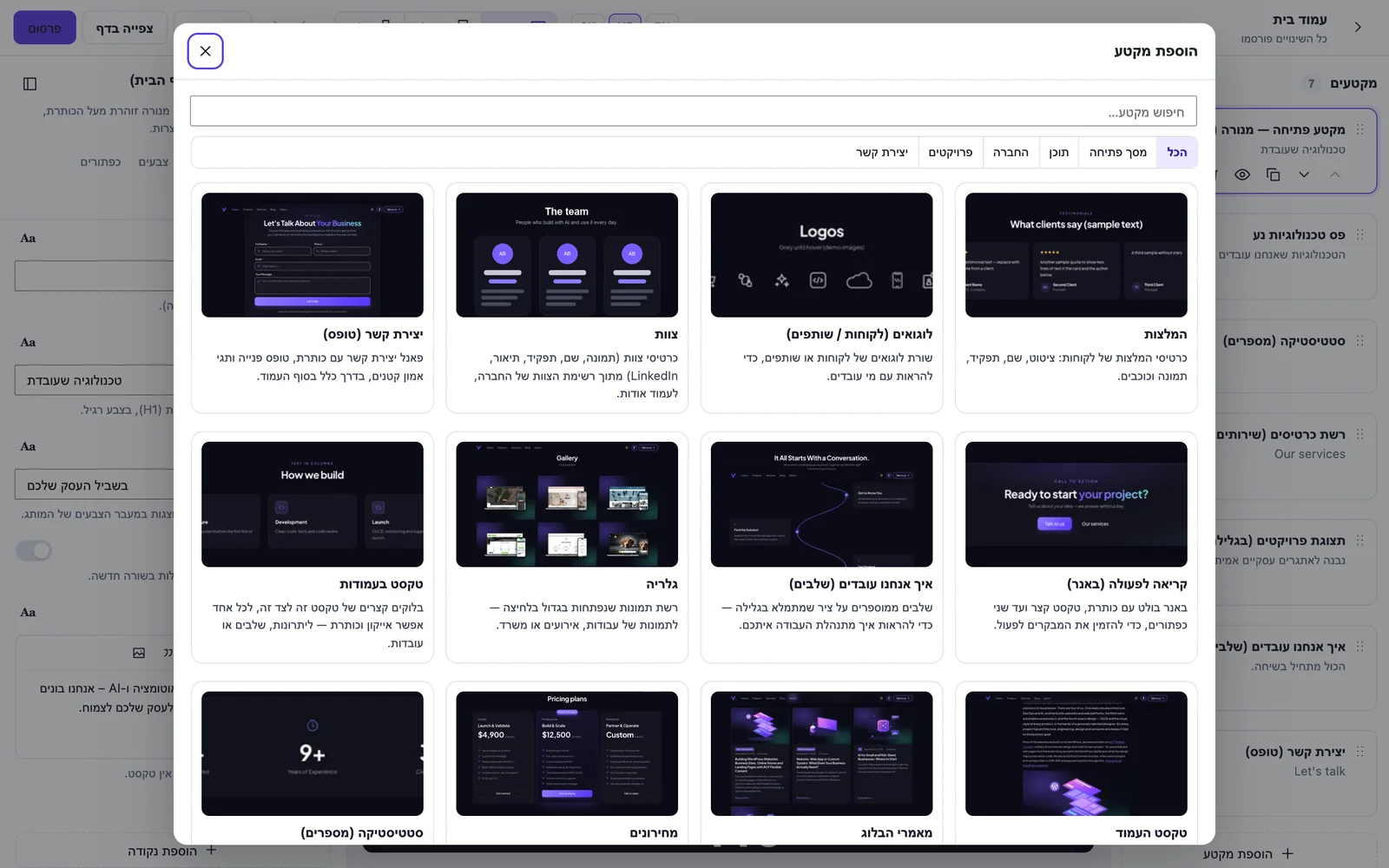Pick the Logos section preview thumbnail

click(821, 254)
